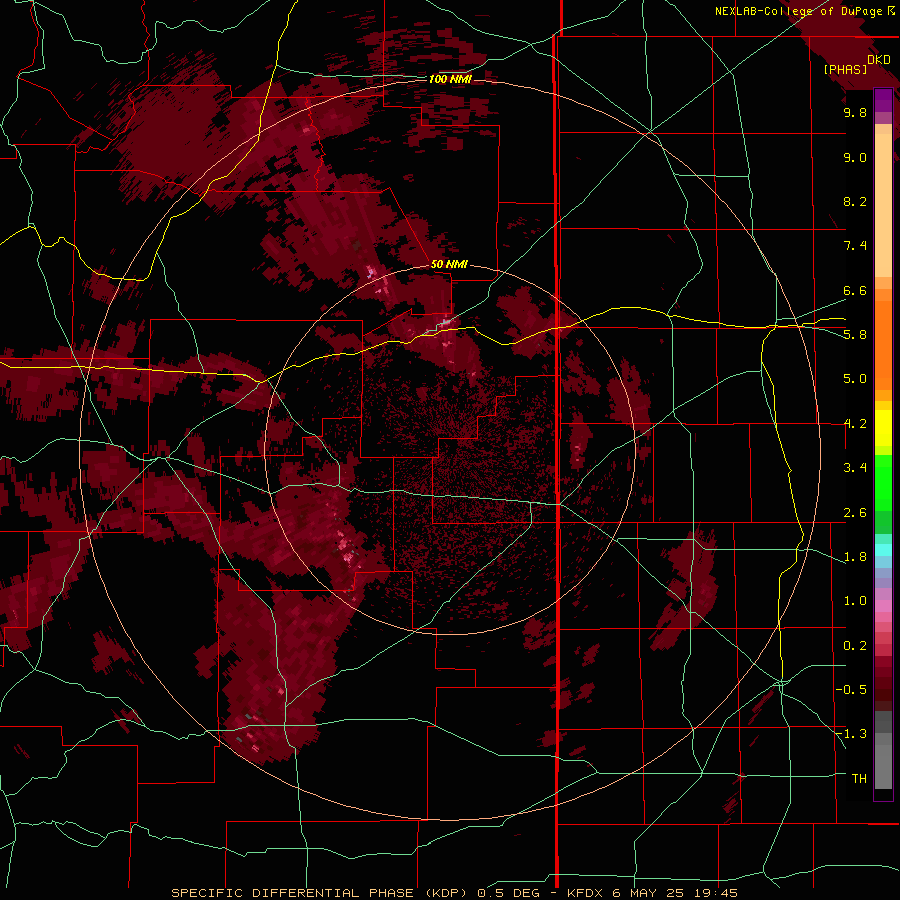Screen dimensions: 900x900
Task: Select the 50 NMI range ring label
Action: 449,264
